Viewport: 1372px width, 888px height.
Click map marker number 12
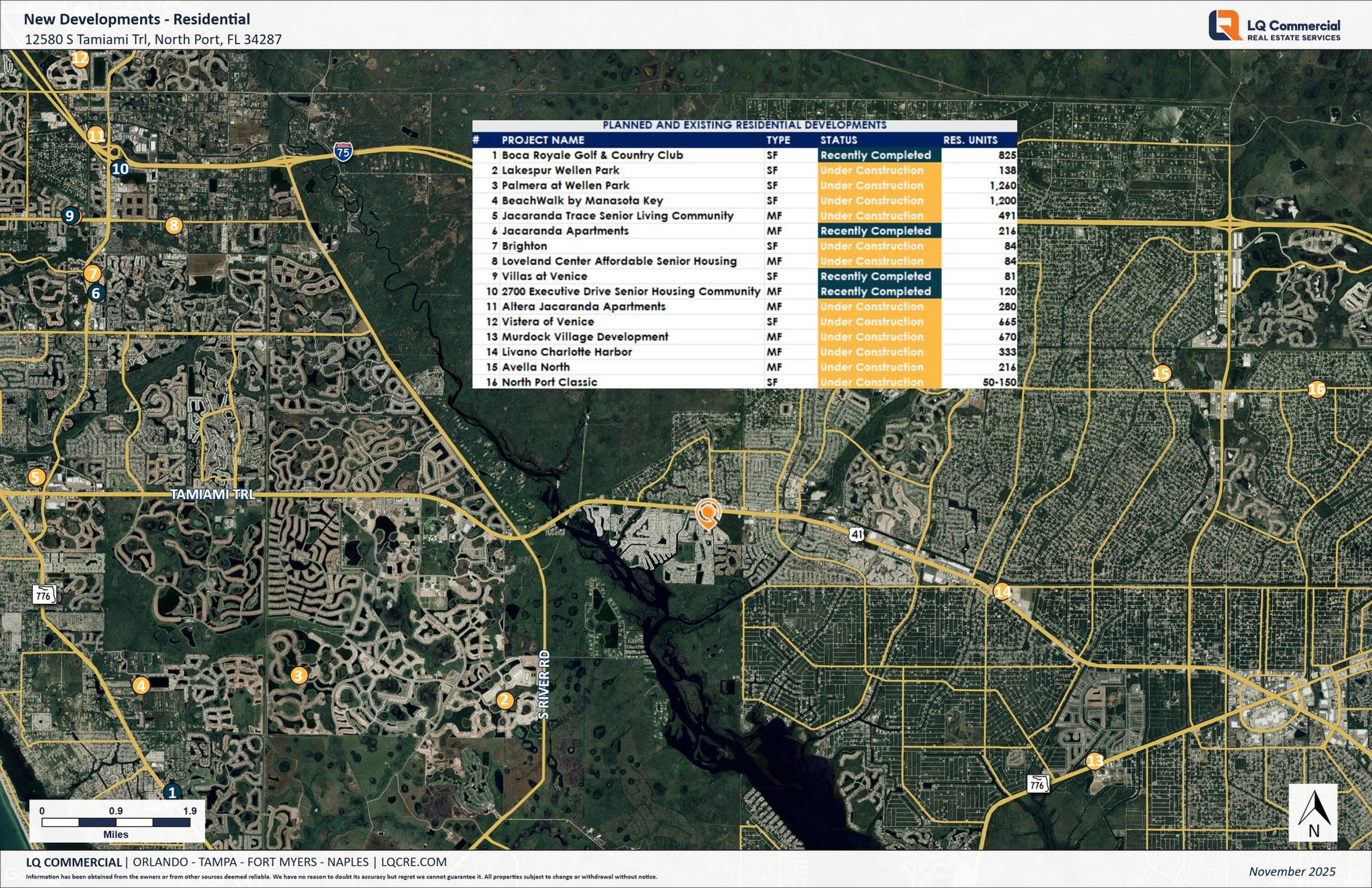tap(80, 58)
